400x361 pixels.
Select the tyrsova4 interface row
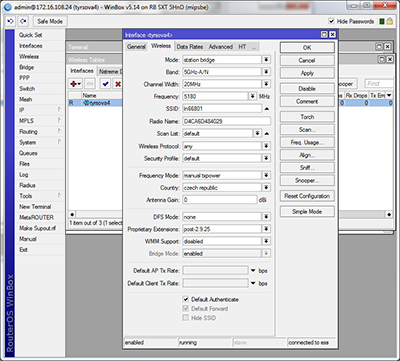pos(96,103)
